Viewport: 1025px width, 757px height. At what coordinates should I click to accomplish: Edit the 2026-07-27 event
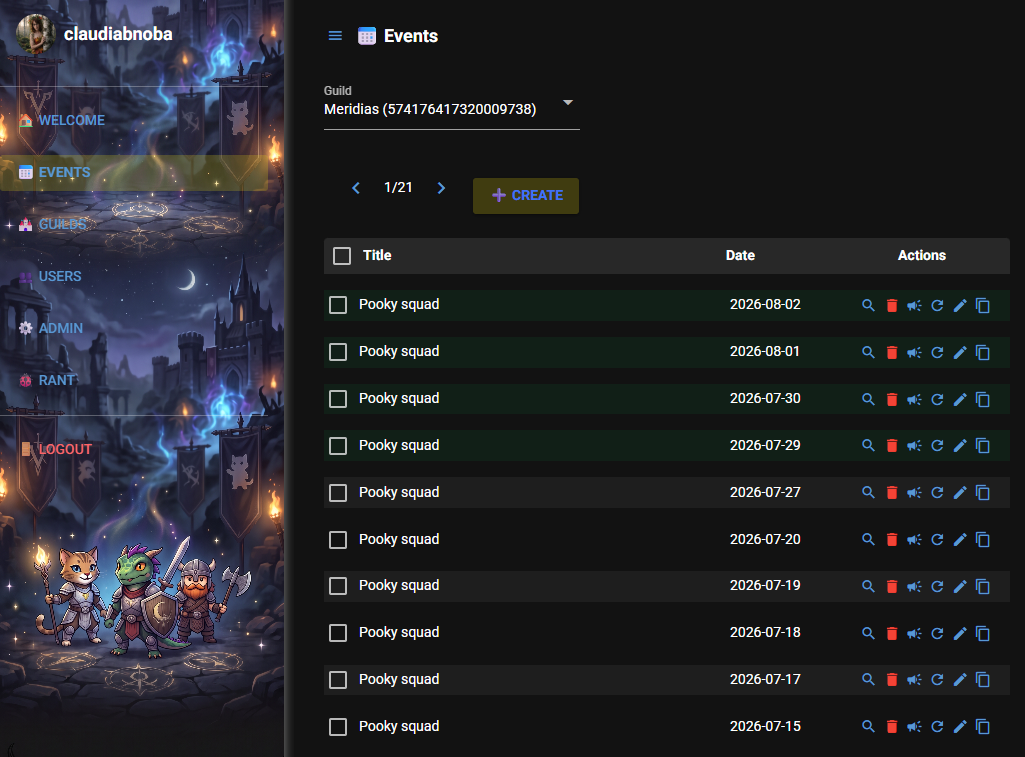tap(960, 493)
